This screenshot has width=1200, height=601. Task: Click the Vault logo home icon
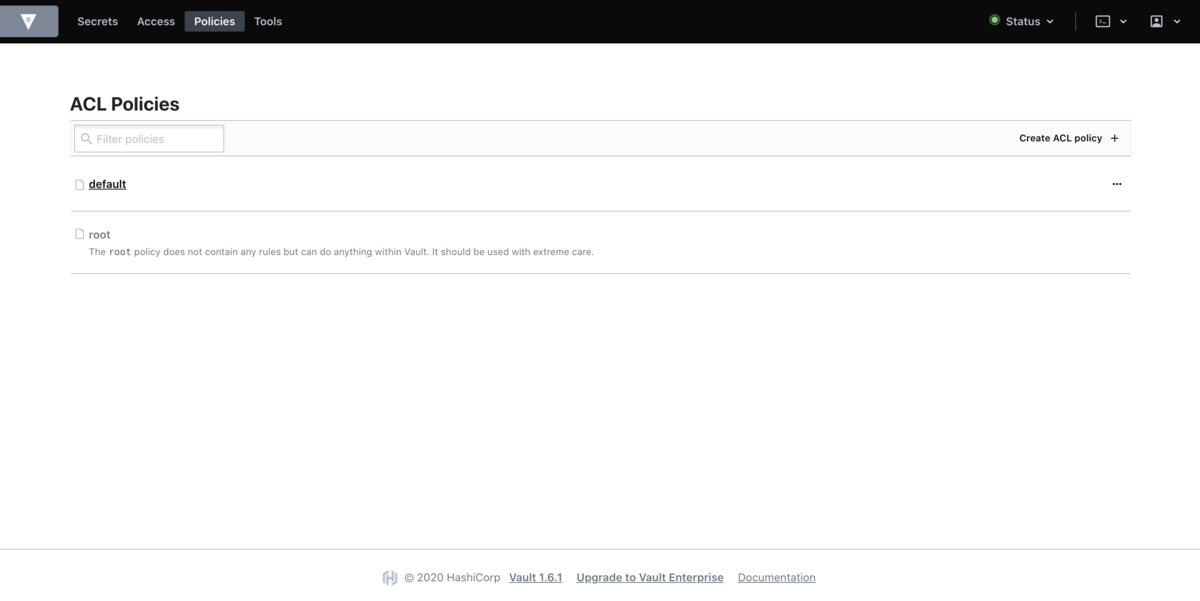28,21
